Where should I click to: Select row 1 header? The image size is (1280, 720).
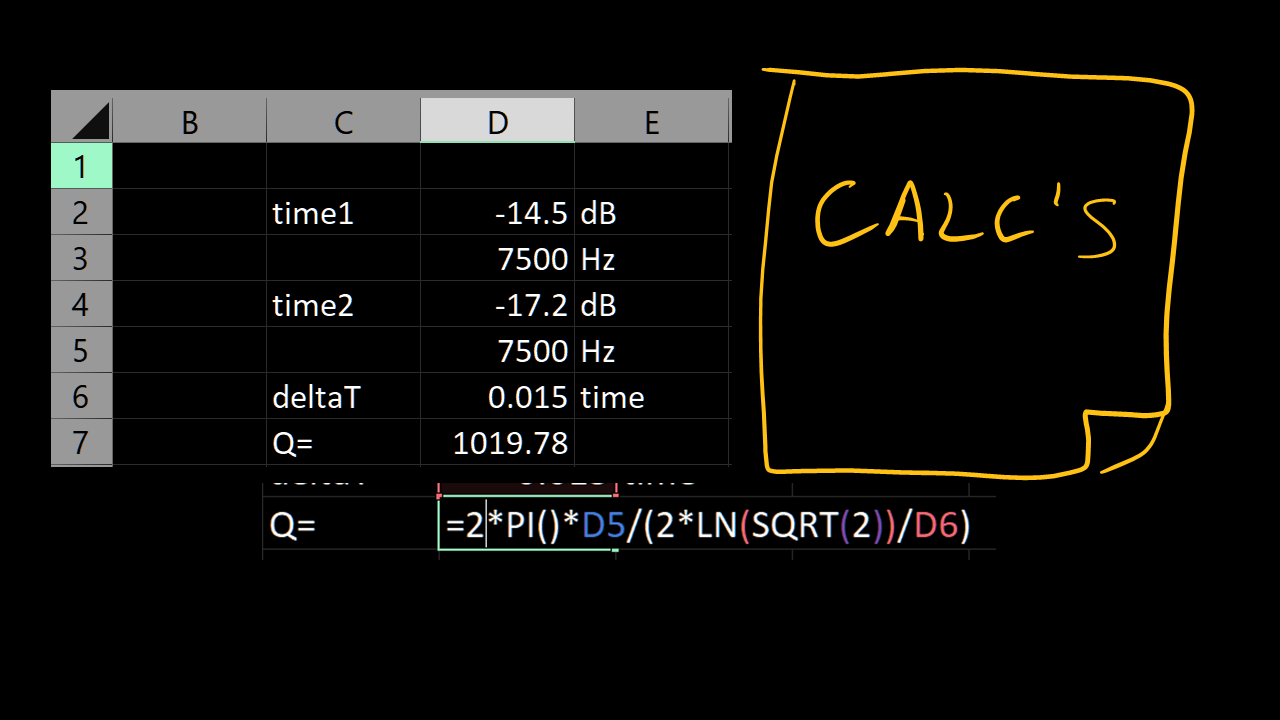tap(82, 166)
